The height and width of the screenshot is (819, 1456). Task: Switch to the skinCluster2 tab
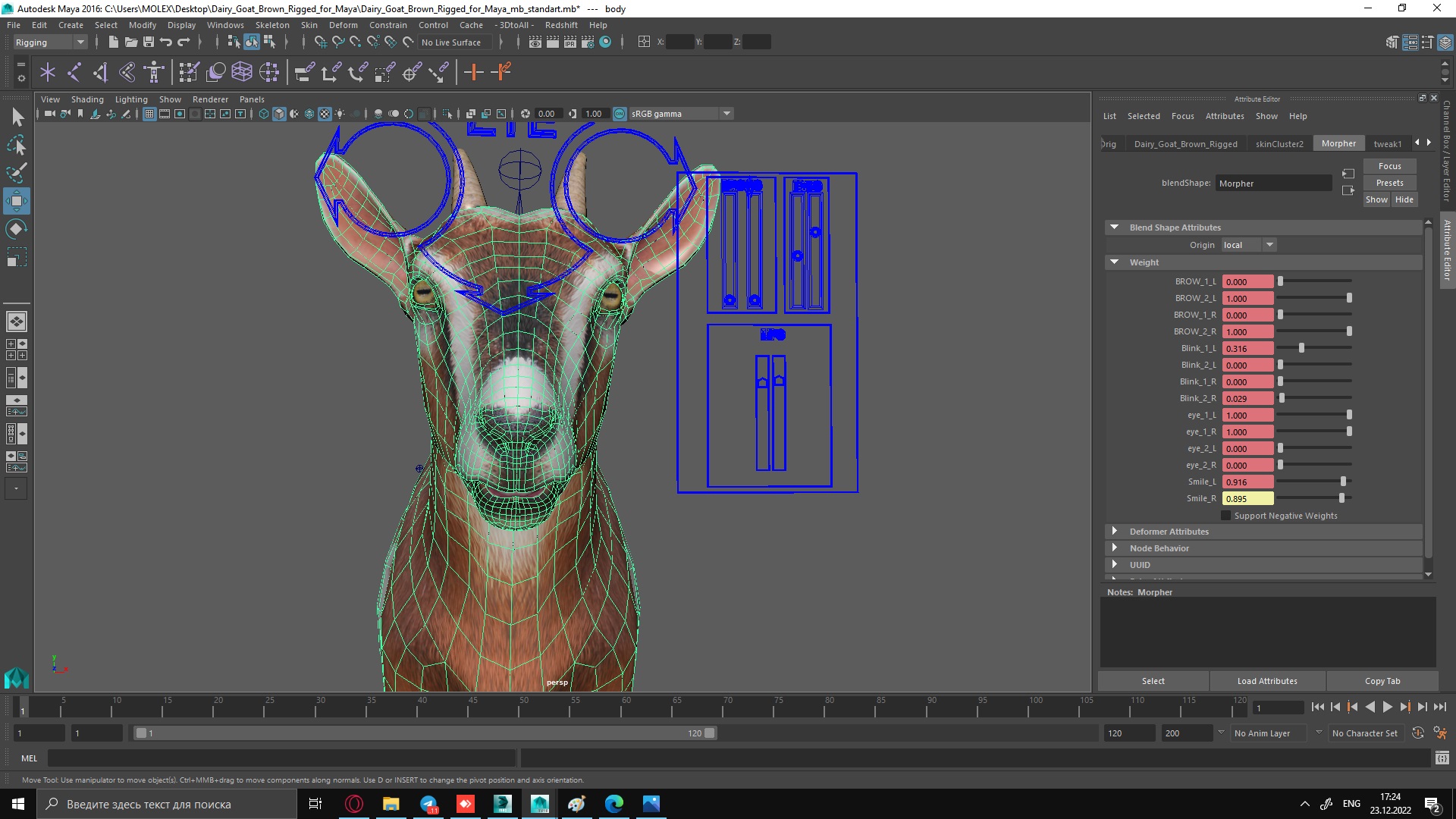pos(1279,144)
